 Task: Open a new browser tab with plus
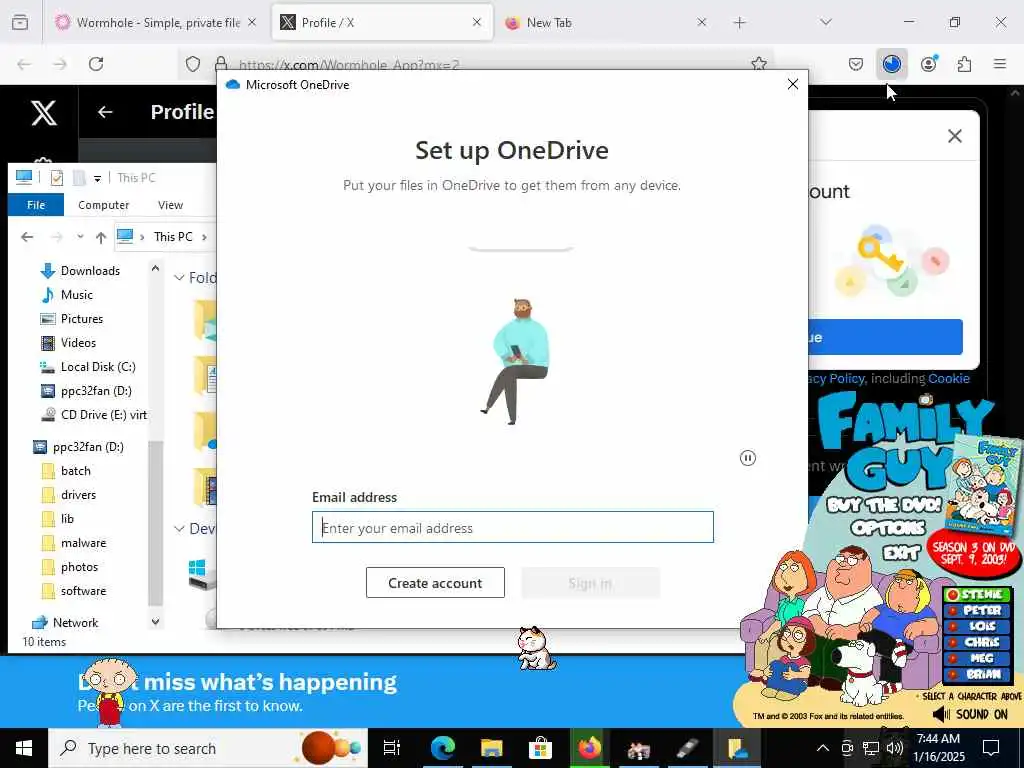click(x=739, y=23)
